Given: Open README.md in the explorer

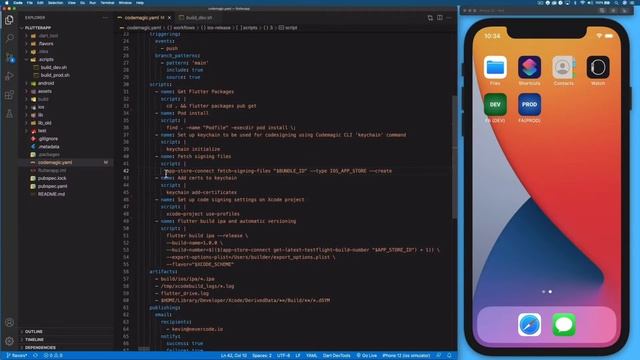Looking at the screenshot, I should 51,194.
